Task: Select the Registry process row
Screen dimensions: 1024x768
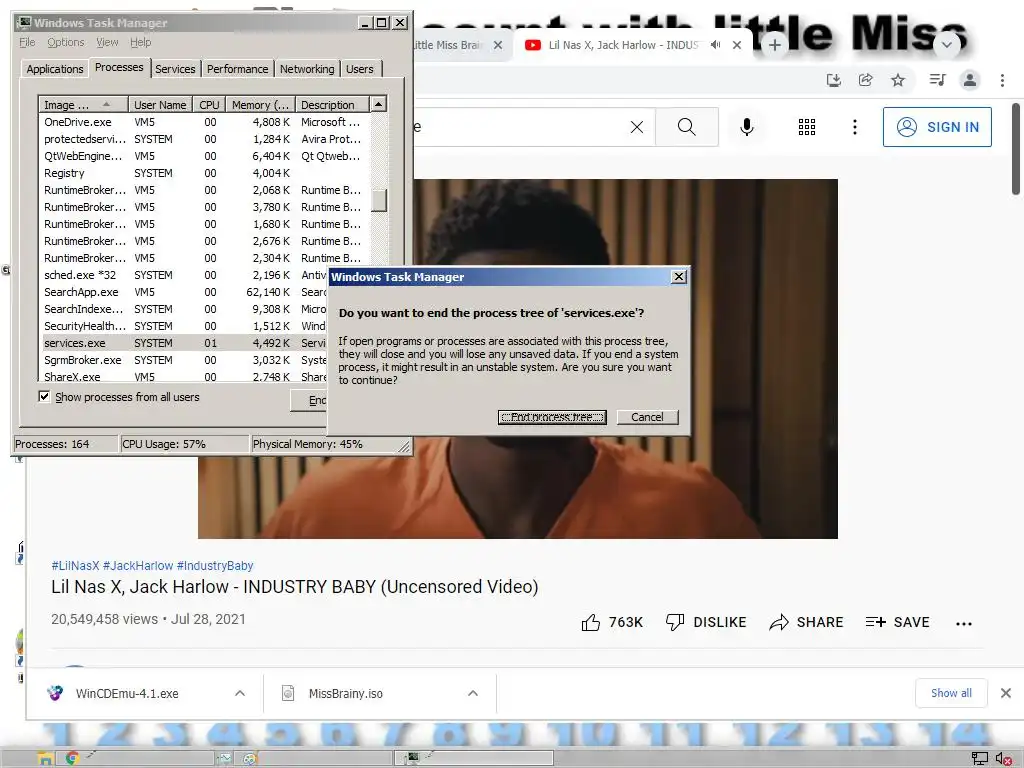Action: (204, 173)
